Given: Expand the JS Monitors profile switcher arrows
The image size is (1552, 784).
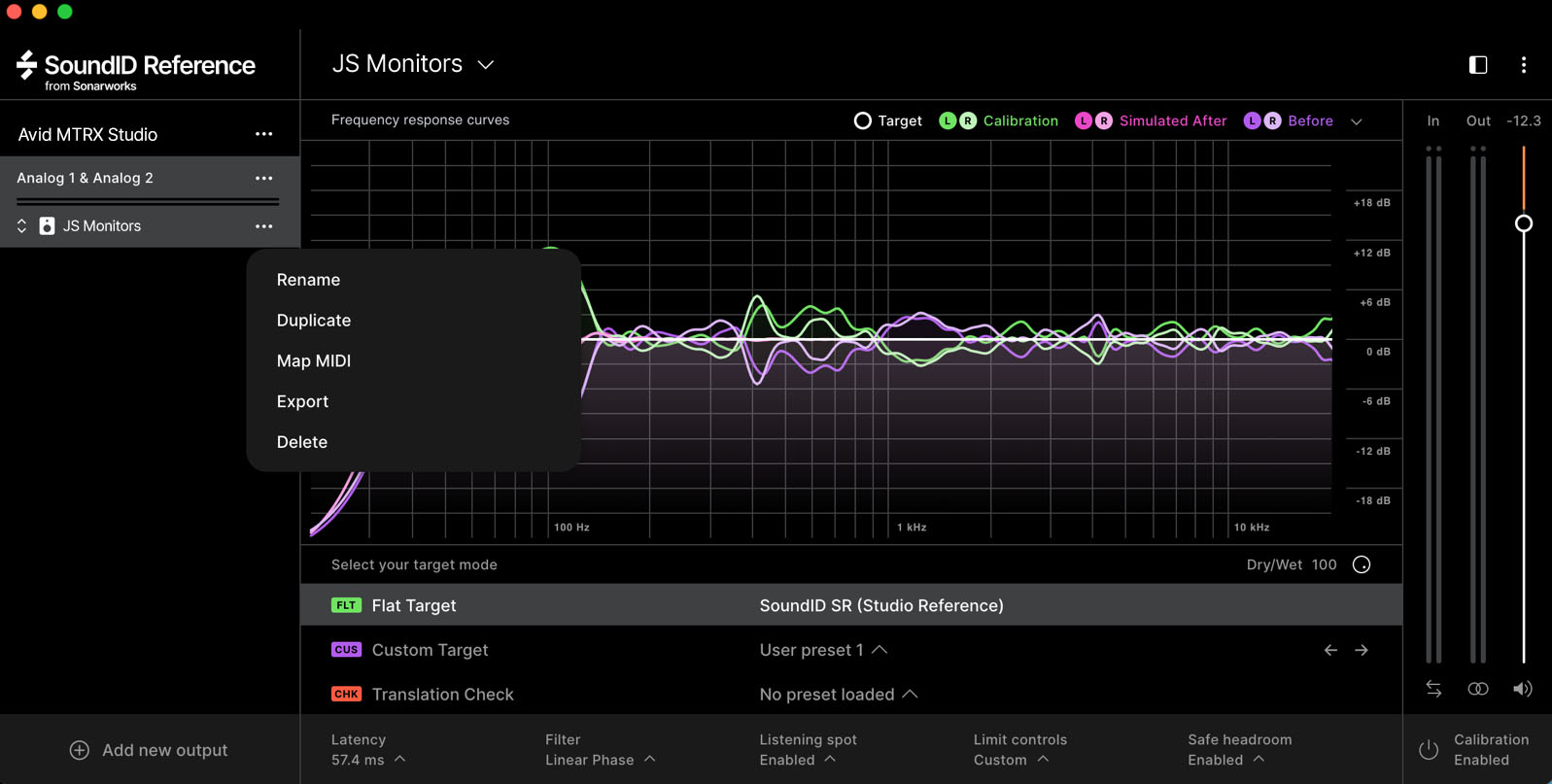Looking at the screenshot, I should tap(21, 225).
